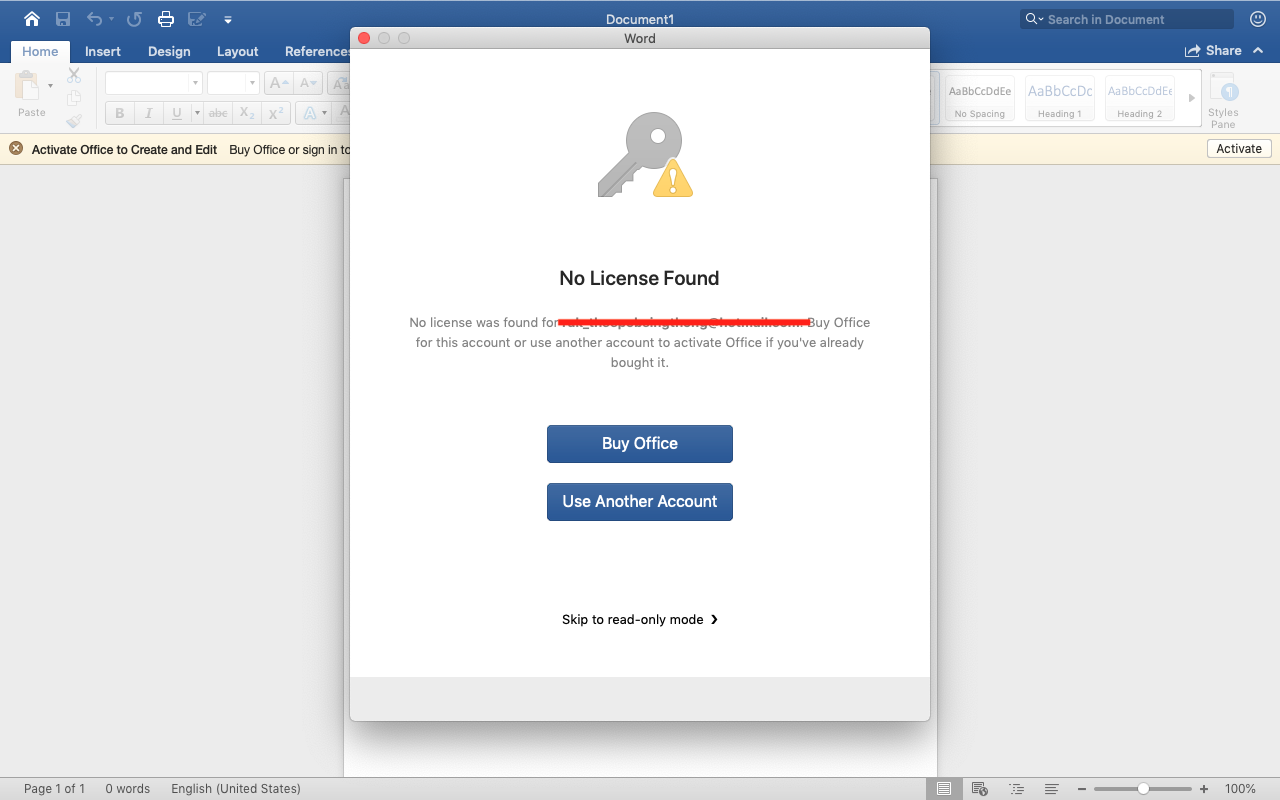Open the Customize Quick Access Toolbar arrow
Screen dimensions: 1280x800
[228, 20]
